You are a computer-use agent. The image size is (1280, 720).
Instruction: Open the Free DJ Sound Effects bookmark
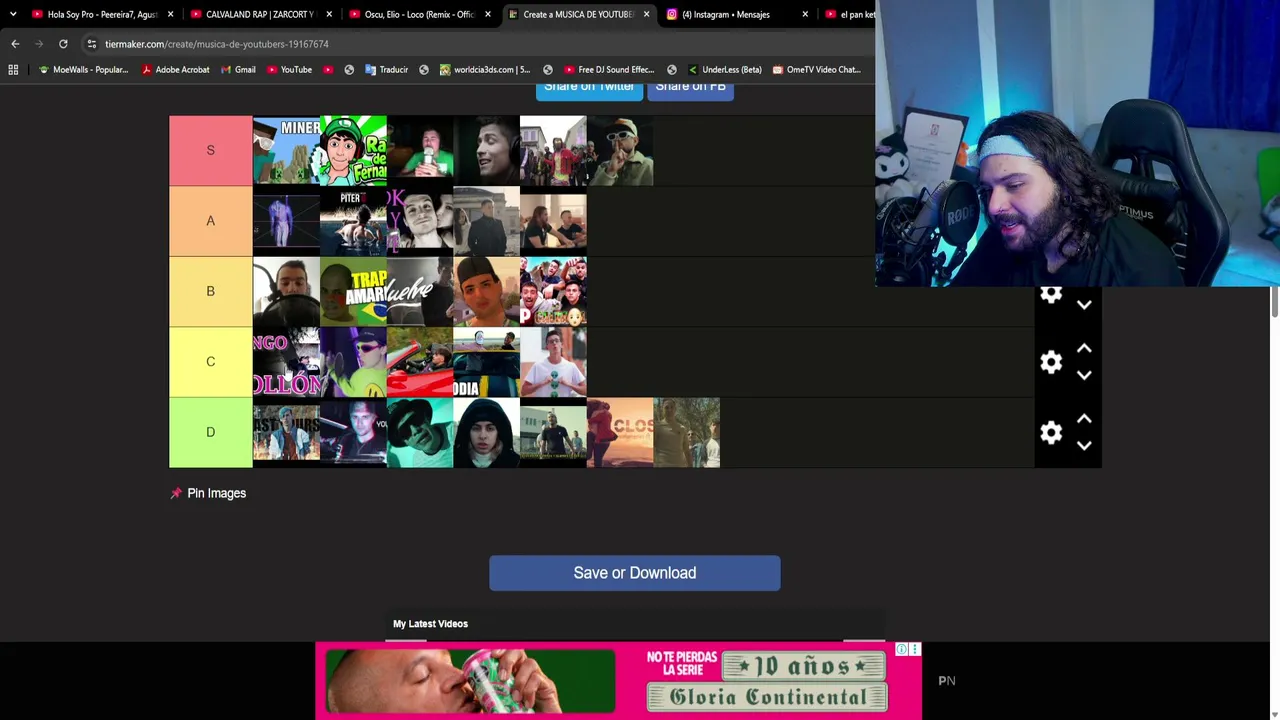pos(609,70)
